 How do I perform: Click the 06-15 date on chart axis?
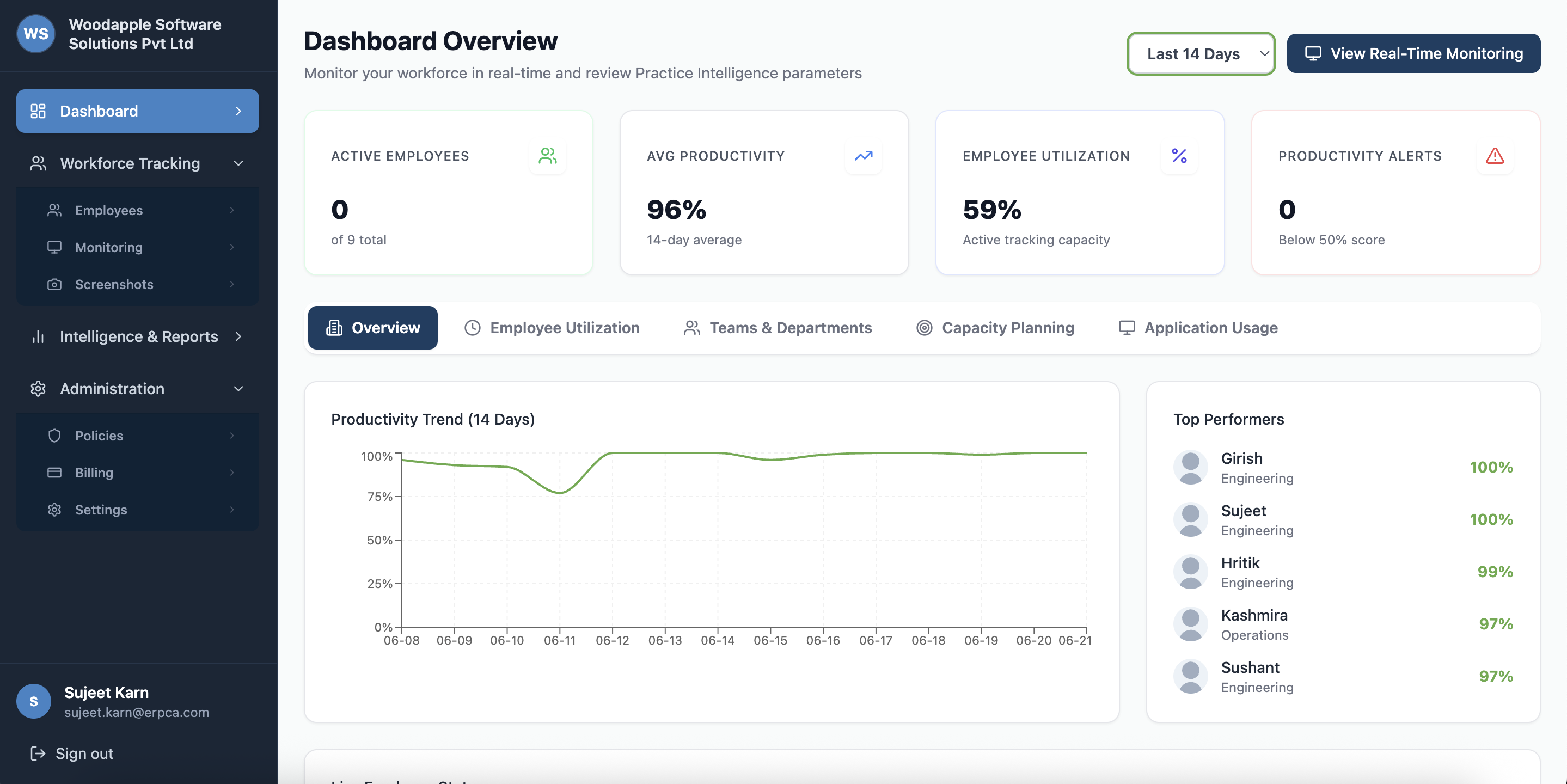point(770,640)
